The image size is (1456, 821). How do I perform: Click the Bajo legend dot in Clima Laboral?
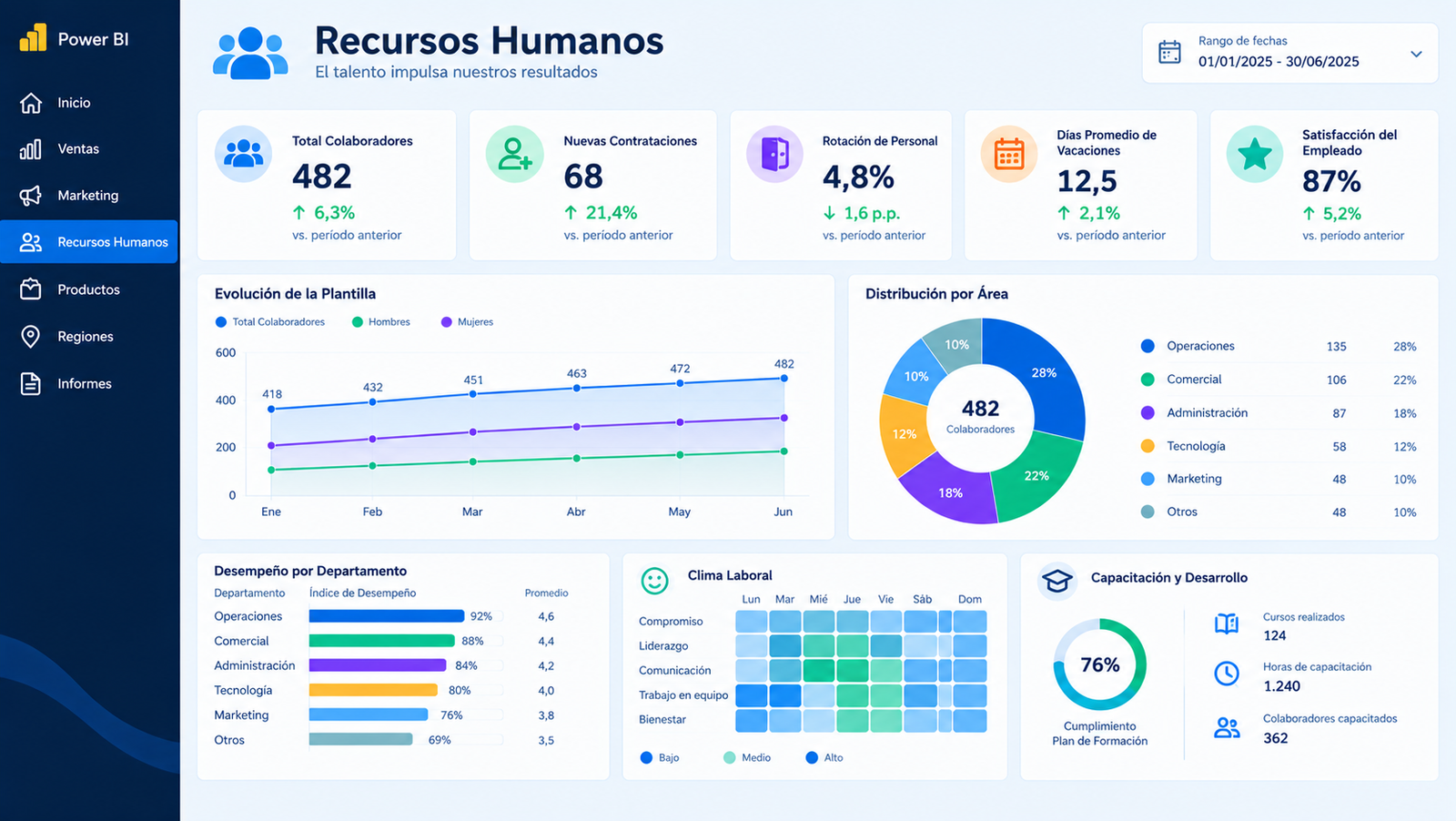click(x=646, y=757)
